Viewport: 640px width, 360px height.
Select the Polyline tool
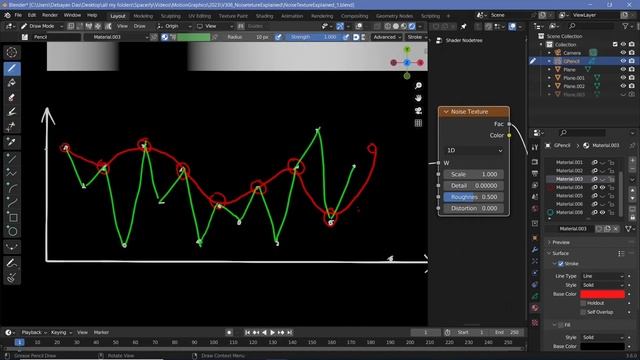11,173
